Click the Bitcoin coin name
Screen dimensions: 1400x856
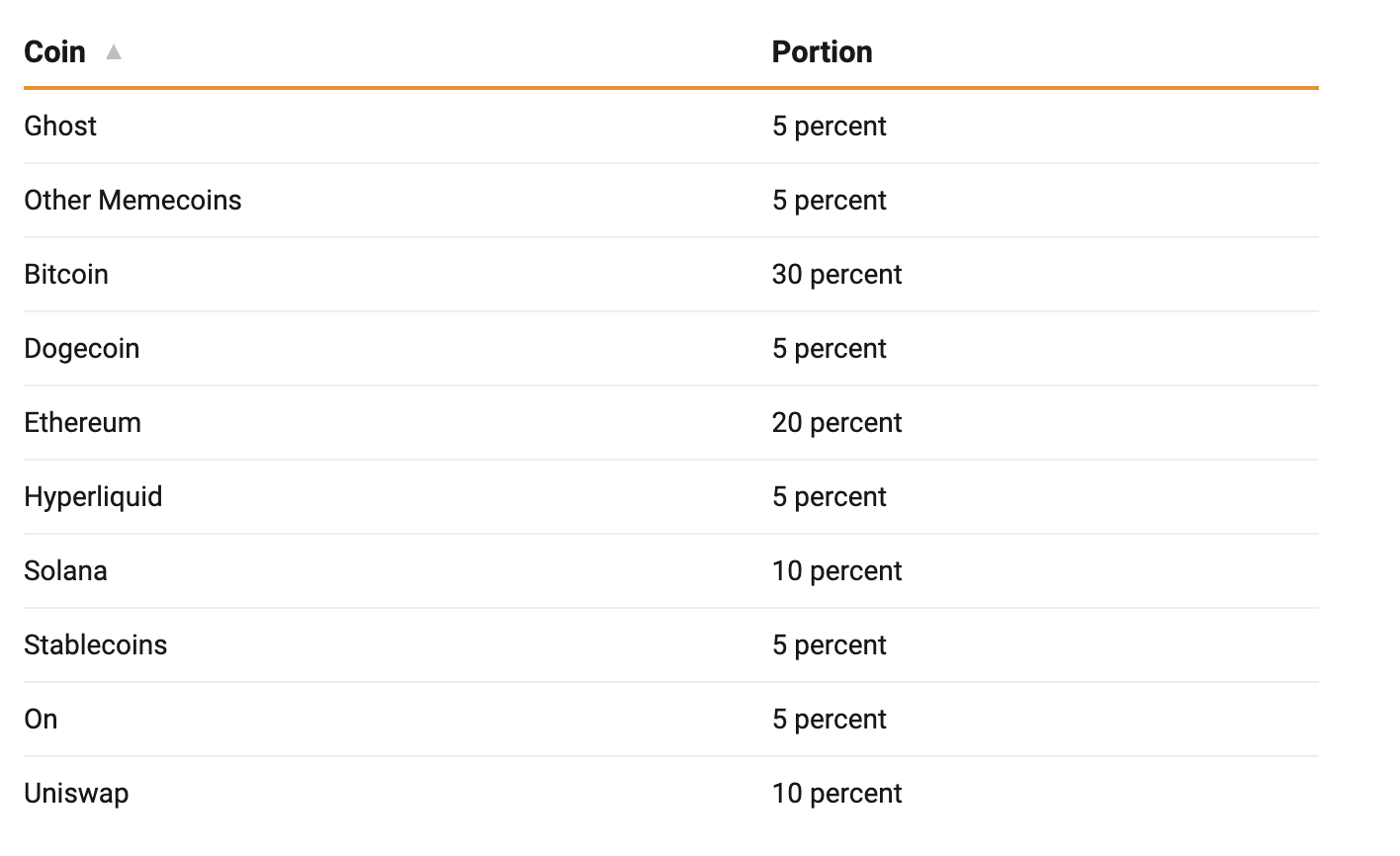[x=66, y=275]
